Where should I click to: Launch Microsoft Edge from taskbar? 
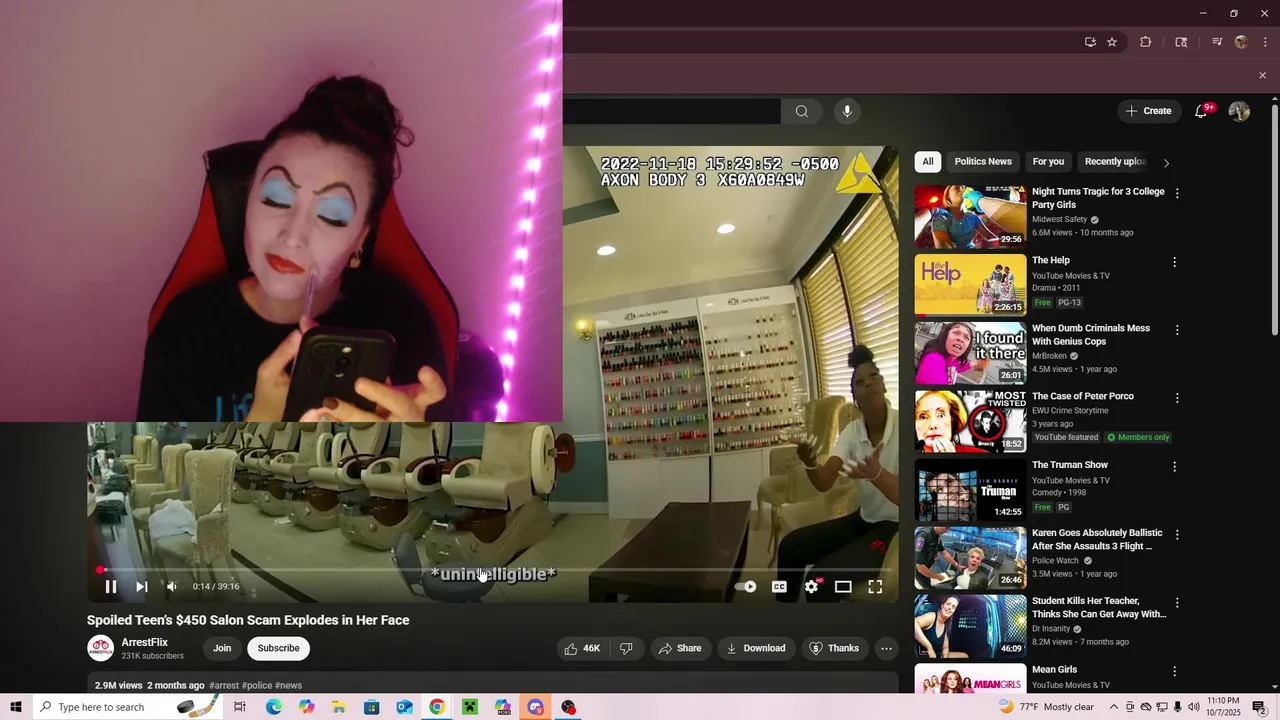click(x=273, y=707)
